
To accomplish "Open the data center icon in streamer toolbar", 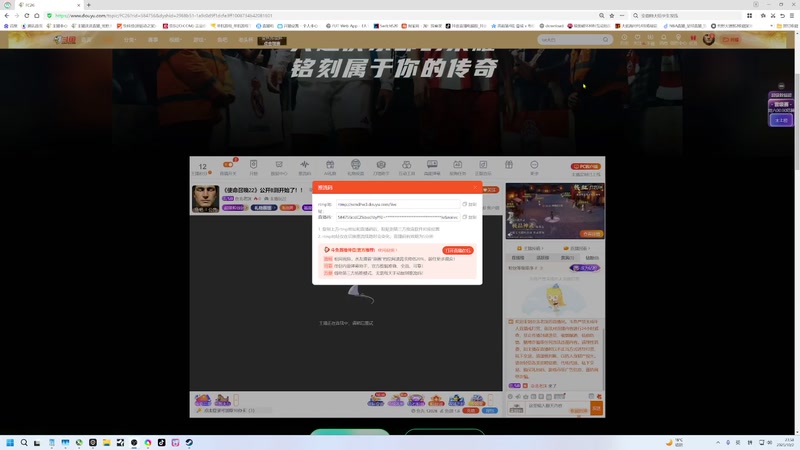I will click(x=279, y=164).
